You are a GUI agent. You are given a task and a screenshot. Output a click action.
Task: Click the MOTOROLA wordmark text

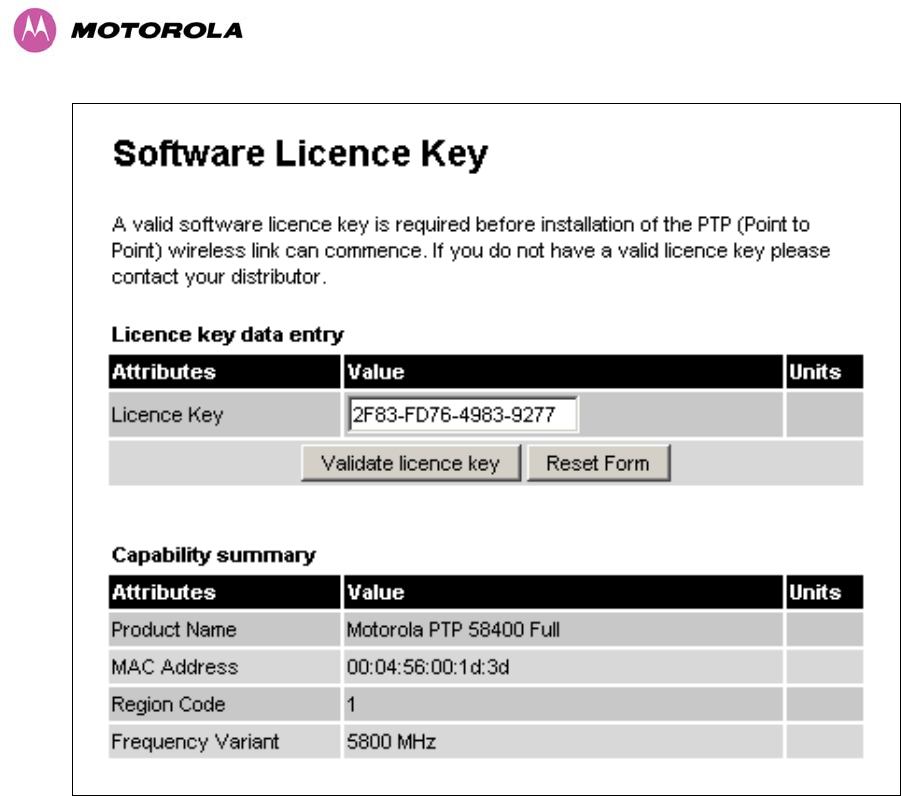click(157, 31)
